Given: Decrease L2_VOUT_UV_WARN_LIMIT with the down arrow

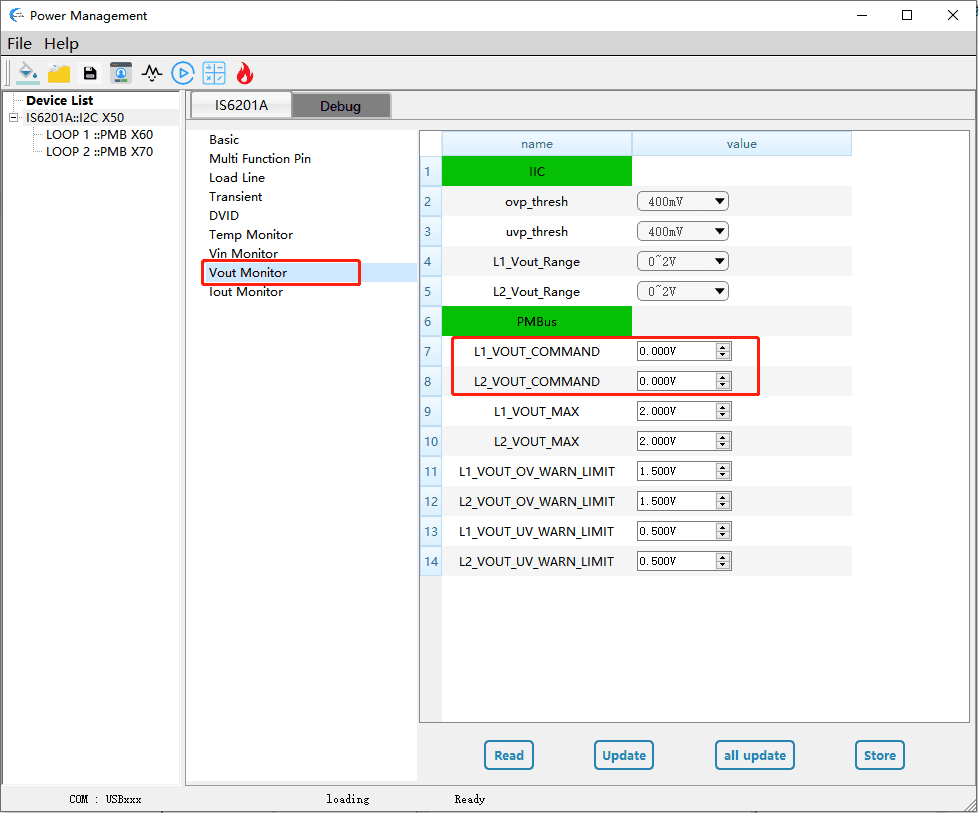Looking at the screenshot, I should 723,566.
